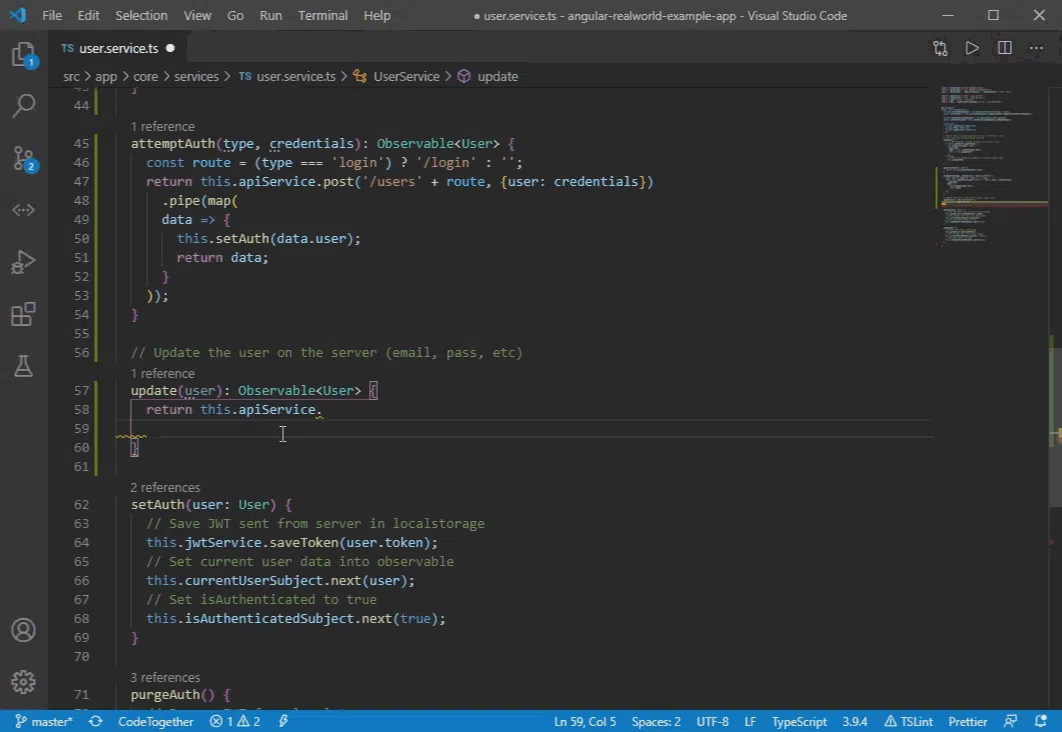The height and width of the screenshot is (732, 1062).
Task: Change language mode TypeScript
Action: coord(799,722)
